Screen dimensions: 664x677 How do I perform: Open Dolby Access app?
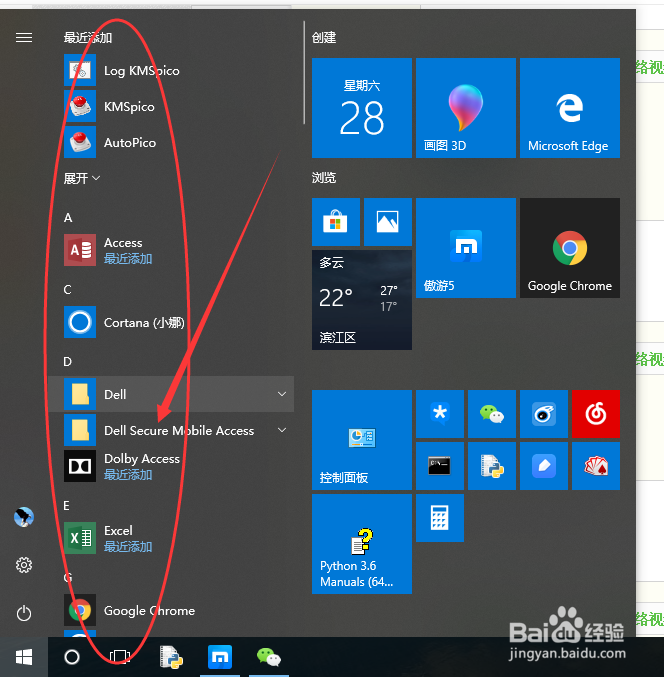(171, 466)
